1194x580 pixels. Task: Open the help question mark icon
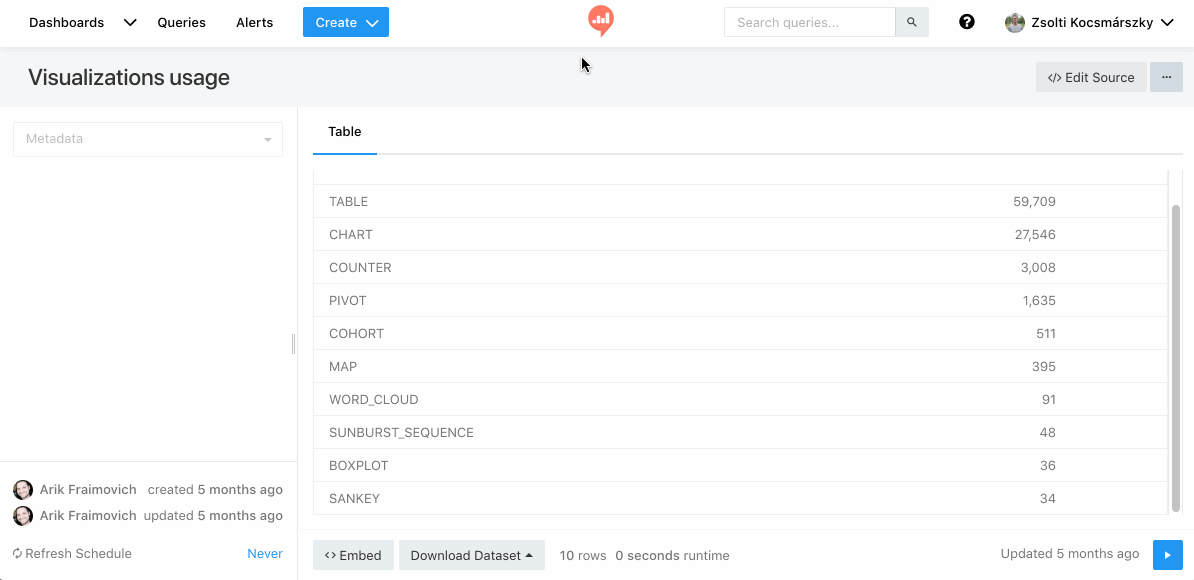coord(966,22)
